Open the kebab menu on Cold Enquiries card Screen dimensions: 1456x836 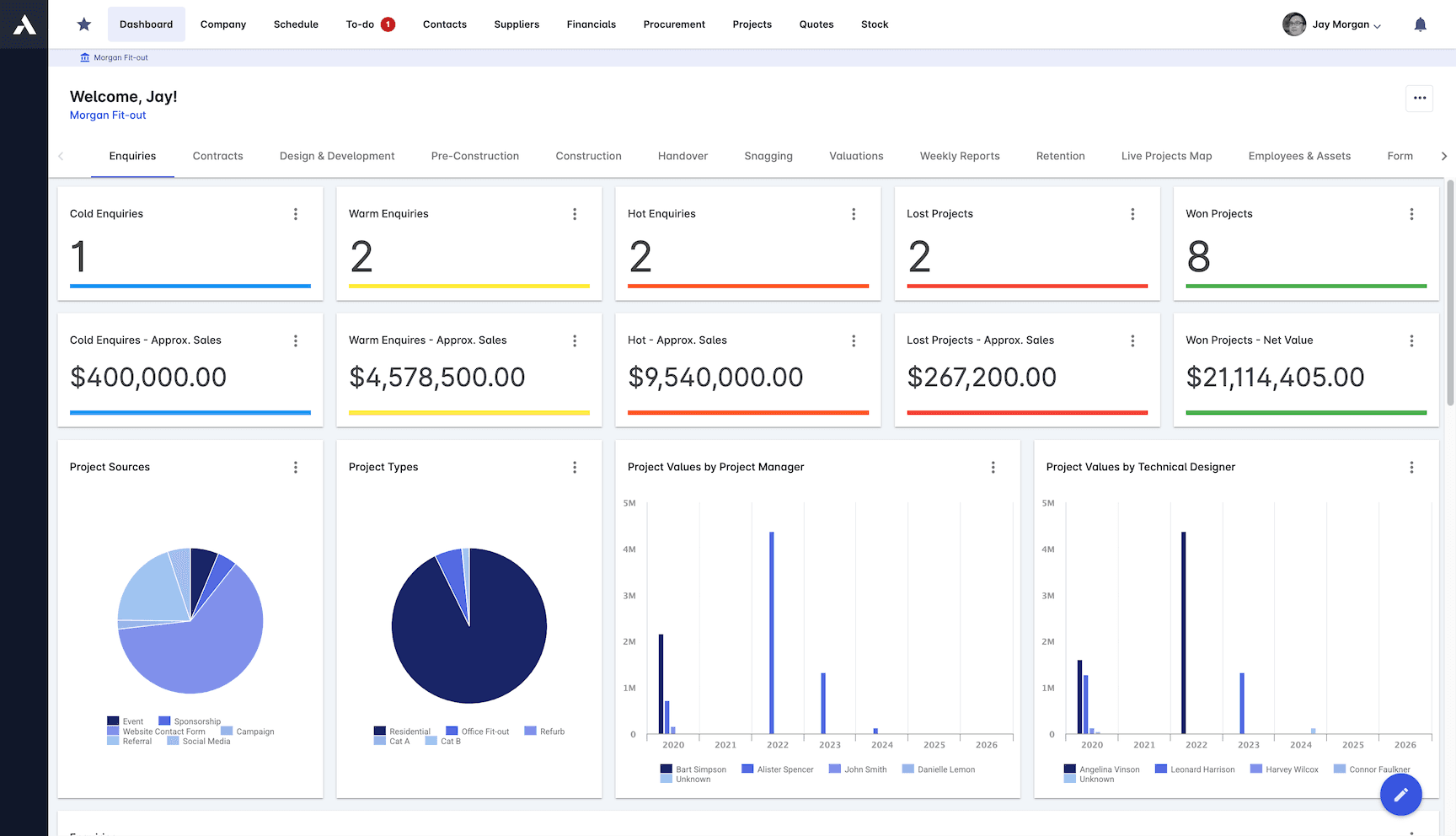[296, 214]
